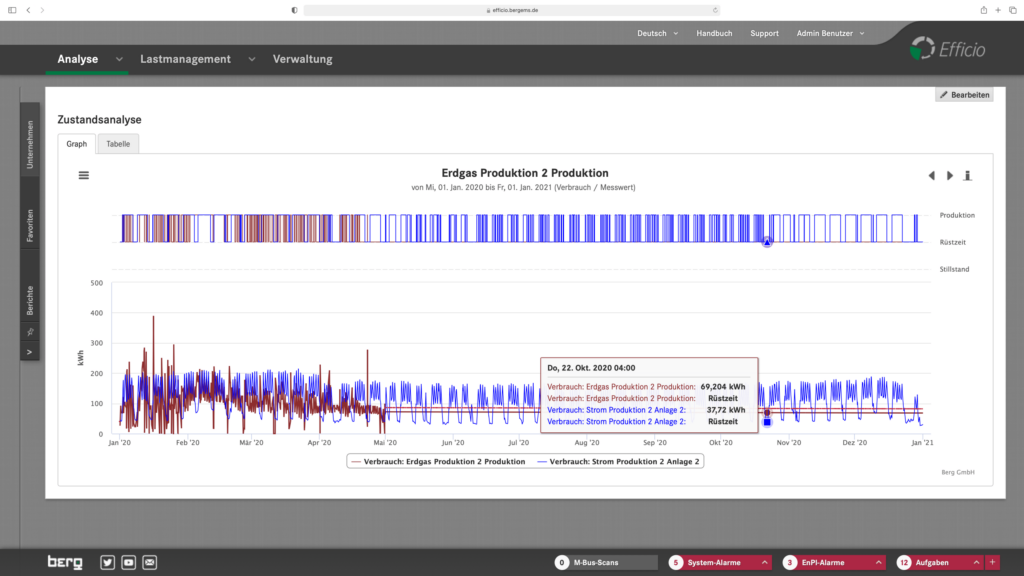The image size is (1024, 576).
Task: Expand the Admin Benutzer menu
Action: click(830, 33)
